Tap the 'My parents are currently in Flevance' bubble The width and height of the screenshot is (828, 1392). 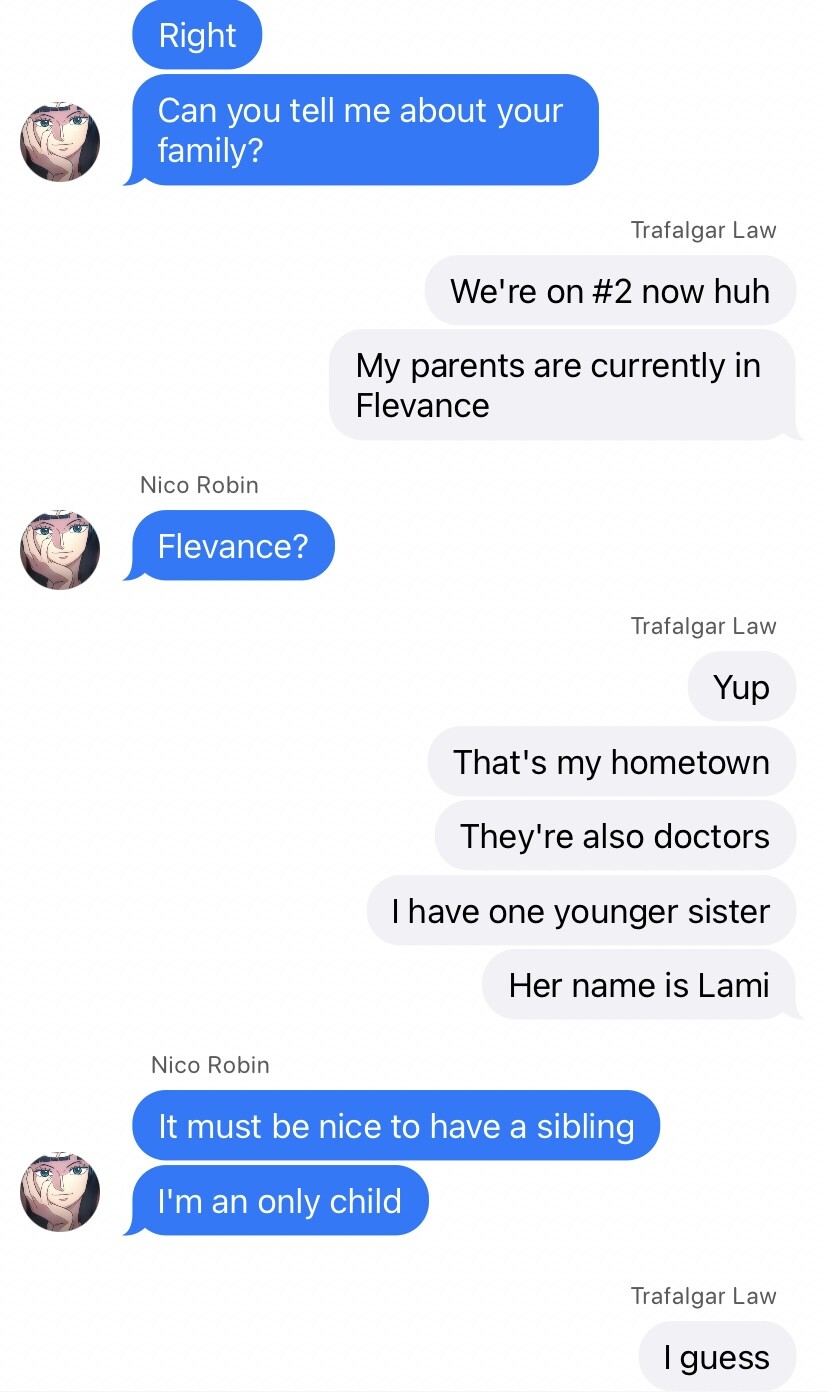point(564,385)
